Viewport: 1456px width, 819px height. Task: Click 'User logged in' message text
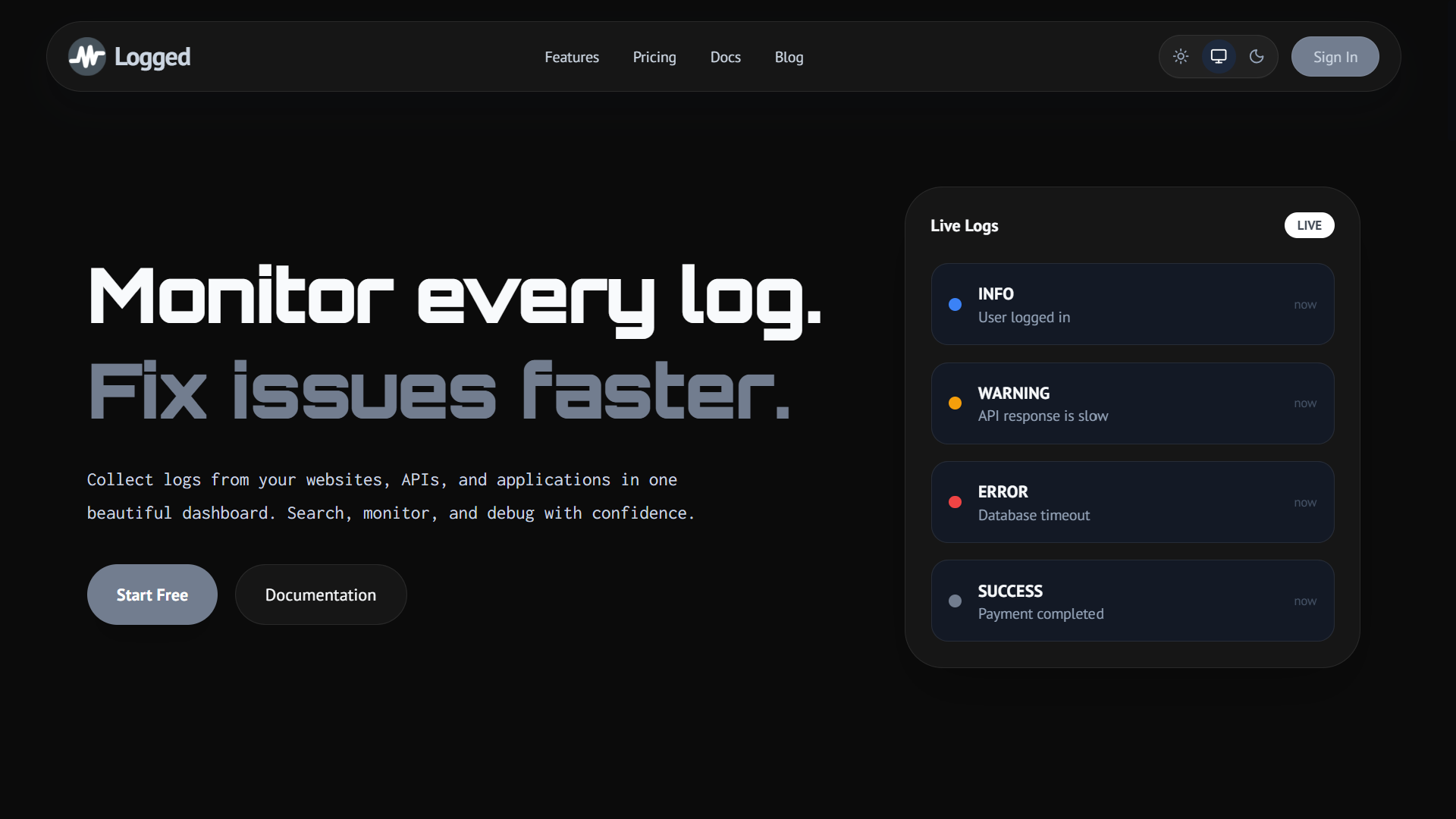pos(1024,317)
